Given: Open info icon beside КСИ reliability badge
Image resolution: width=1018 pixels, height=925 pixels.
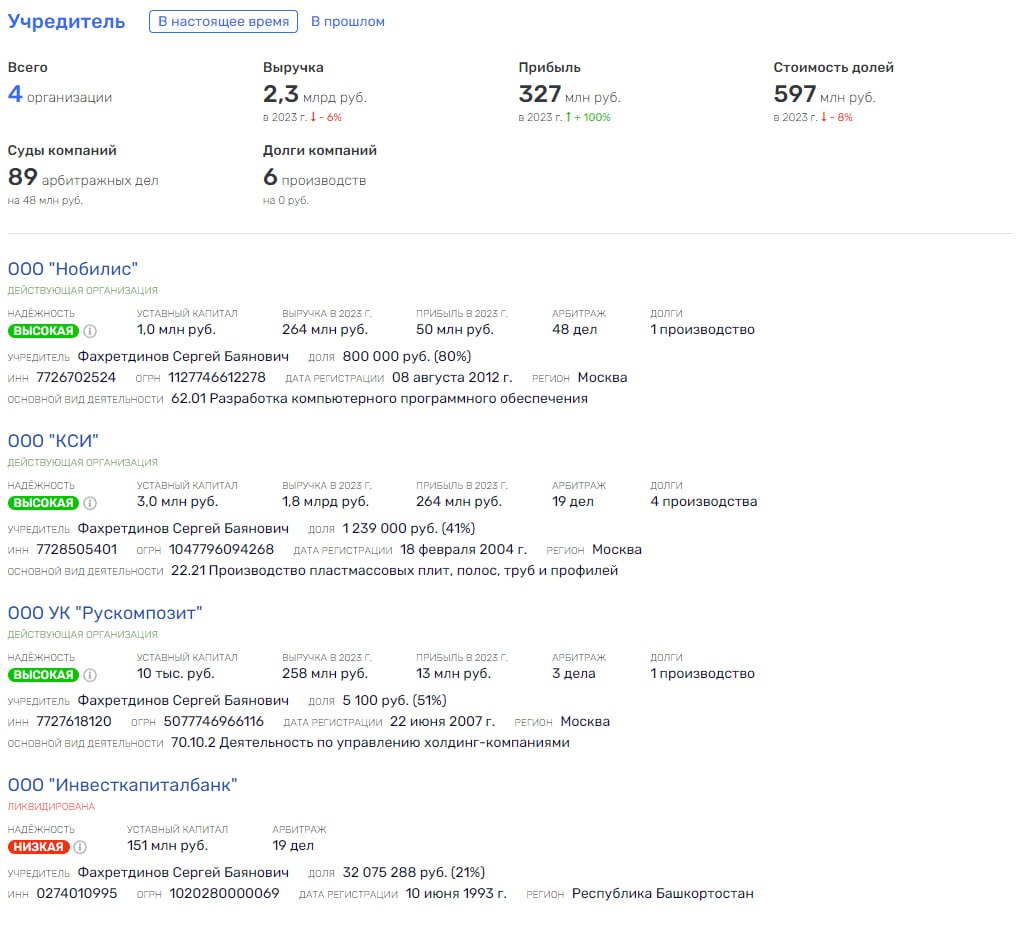Looking at the screenshot, I should pyautogui.click(x=90, y=503).
